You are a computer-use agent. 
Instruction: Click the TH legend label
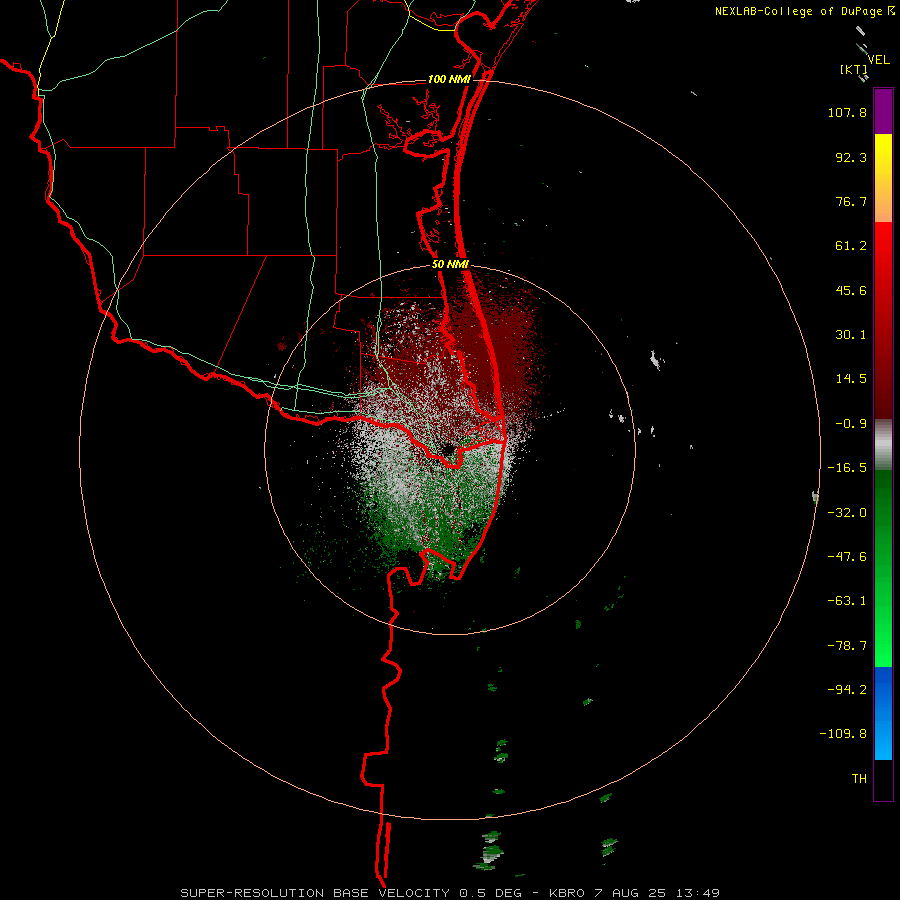click(x=859, y=778)
